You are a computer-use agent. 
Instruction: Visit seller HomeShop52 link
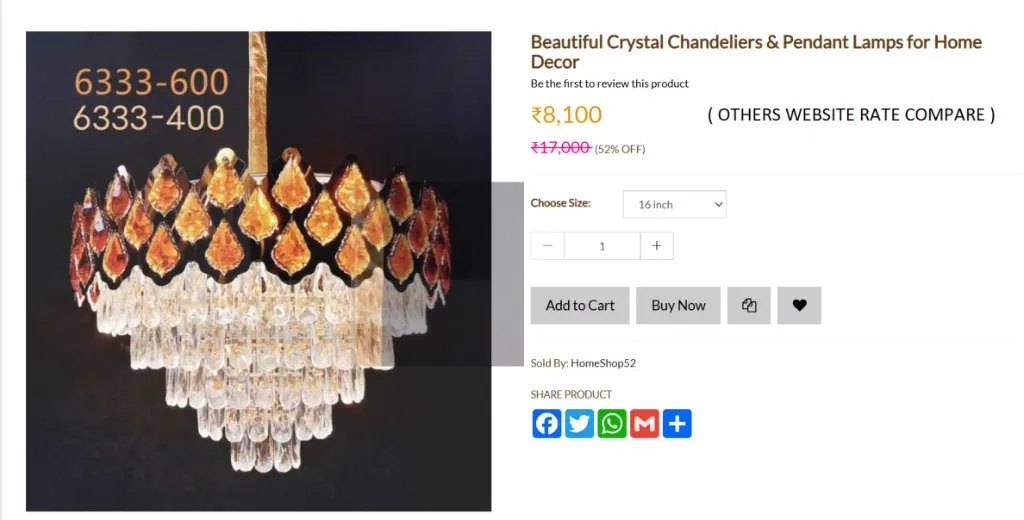pos(603,363)
